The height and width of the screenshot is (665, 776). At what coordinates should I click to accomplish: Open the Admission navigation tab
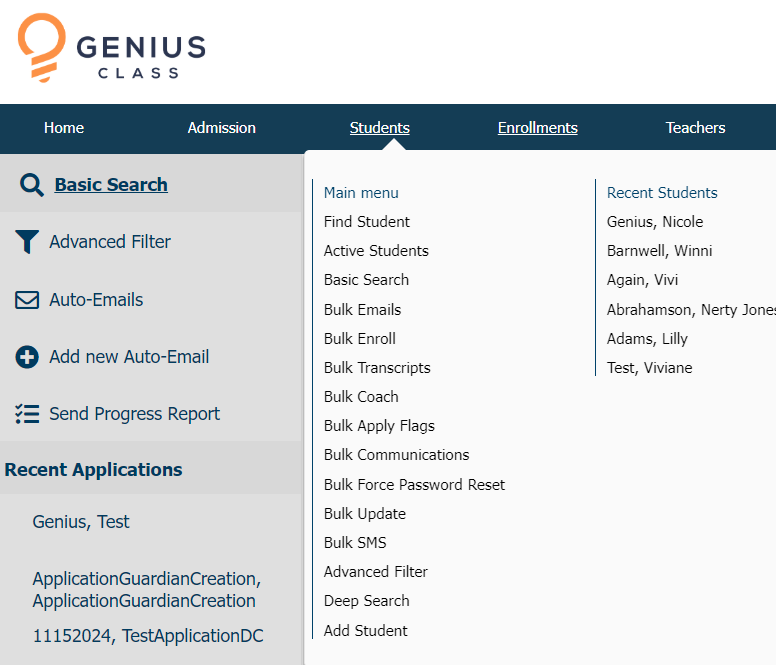coord(222,128)
